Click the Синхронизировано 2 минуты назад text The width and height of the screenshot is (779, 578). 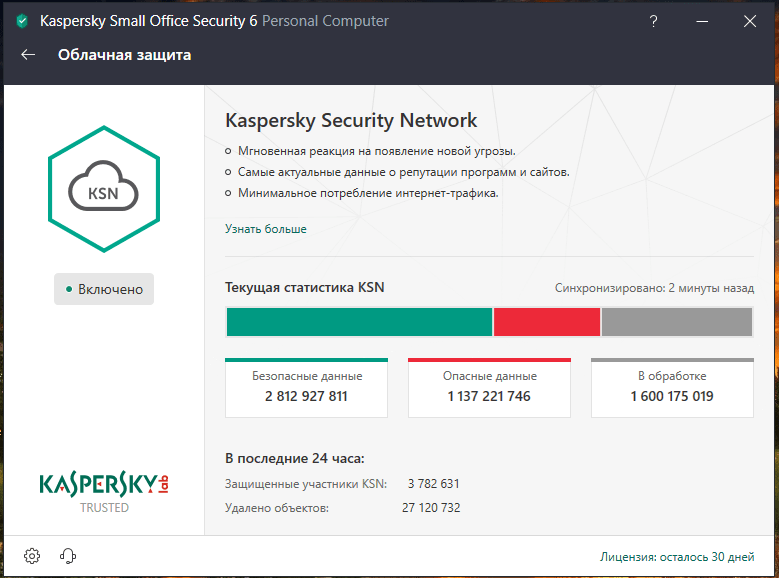[654, 288]
